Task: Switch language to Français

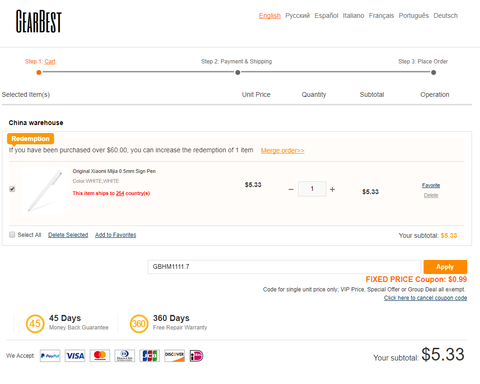Action: pos(381,16)
